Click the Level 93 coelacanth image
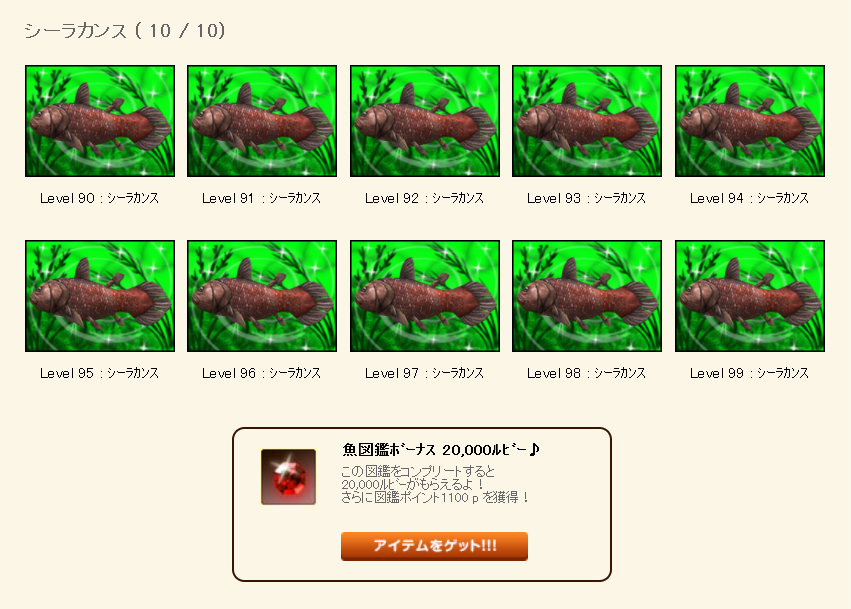Image resolution: width=851 pixels, height=609 pixels. click(587, 121)
